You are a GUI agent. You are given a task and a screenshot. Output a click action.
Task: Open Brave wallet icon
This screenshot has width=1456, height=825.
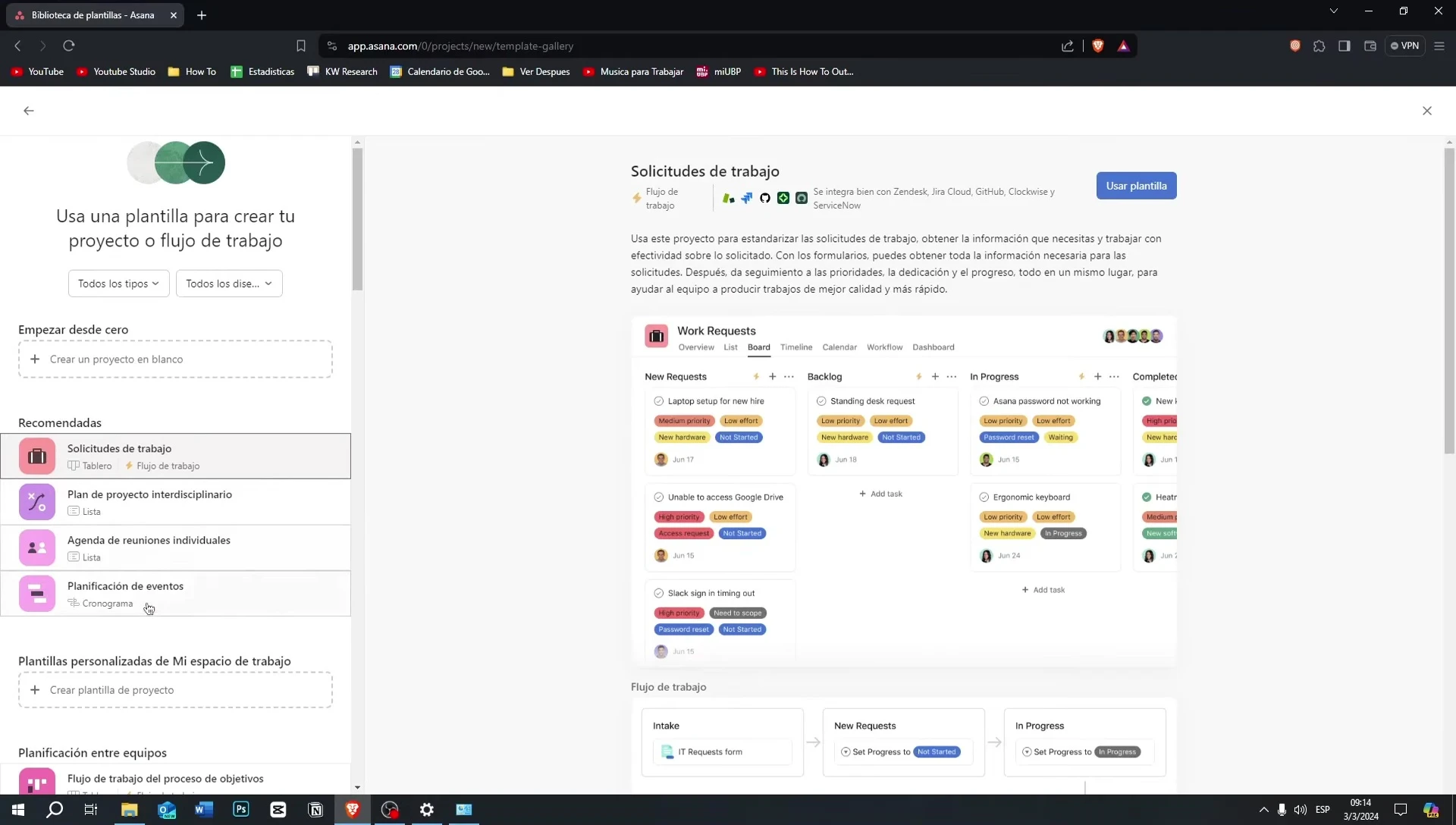[x=1370, y=46]
